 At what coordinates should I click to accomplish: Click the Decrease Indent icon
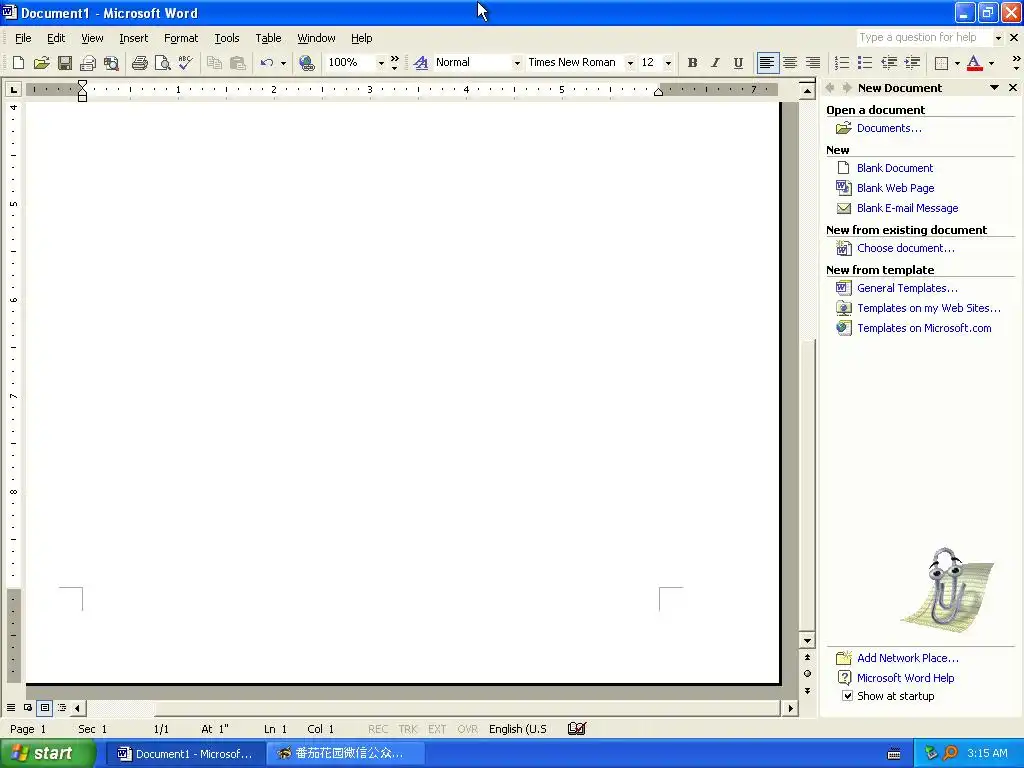click(889, 63)
